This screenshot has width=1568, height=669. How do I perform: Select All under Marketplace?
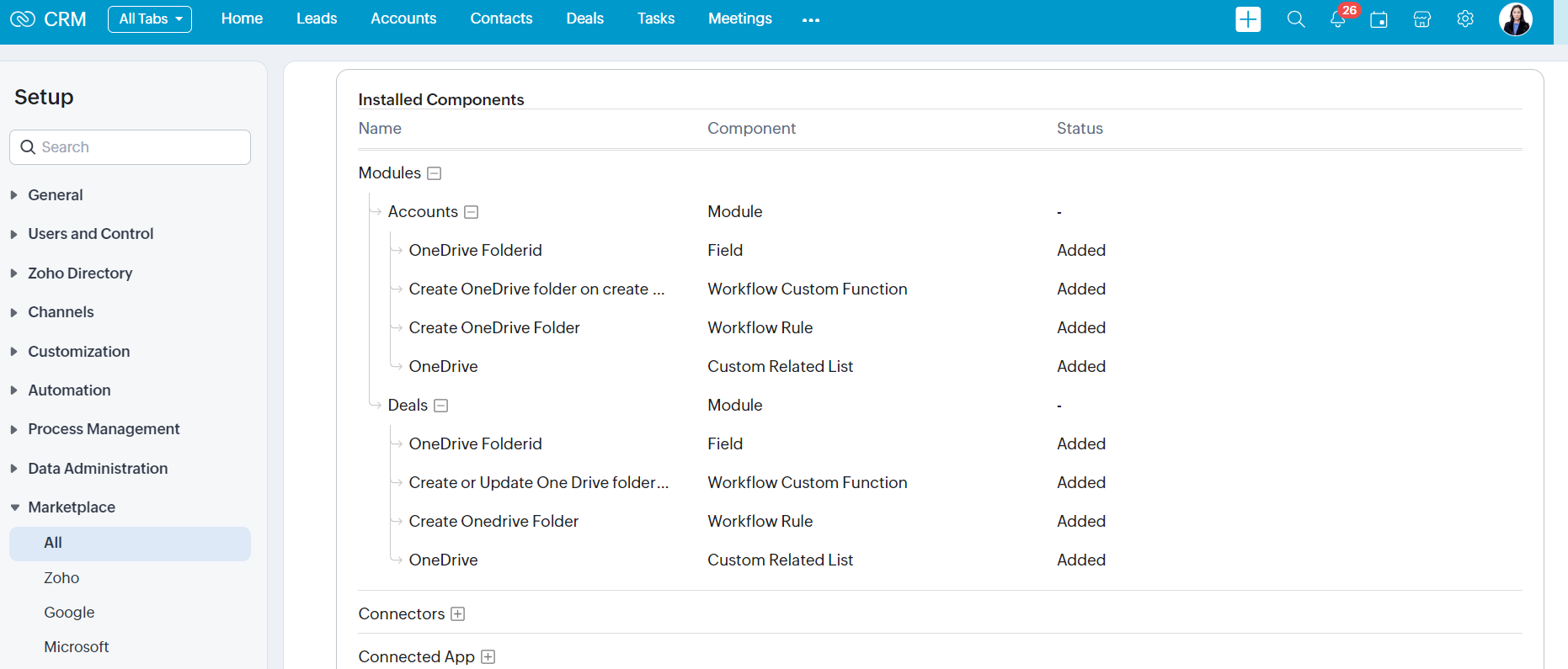(x=130, y=544)
